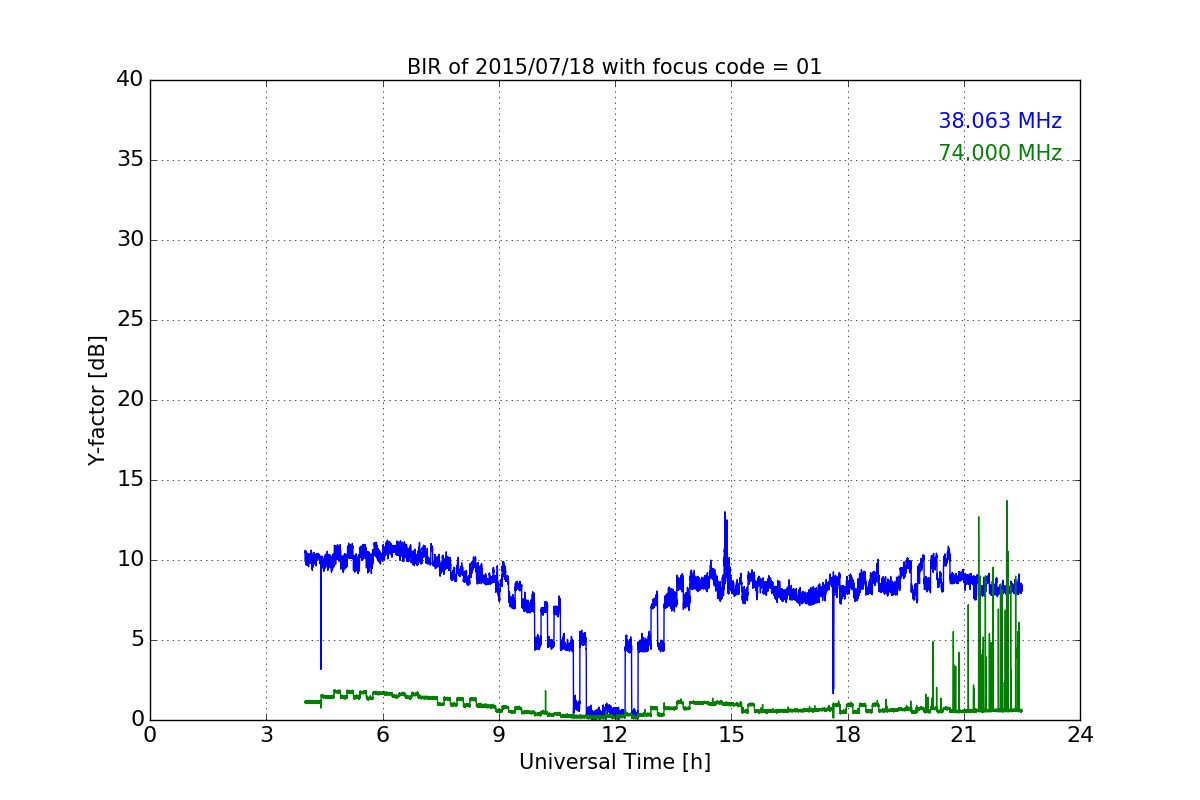Click x-axis tick label "24"
The height and width of the screenshot is (800, 1200).
(1080, 735)
